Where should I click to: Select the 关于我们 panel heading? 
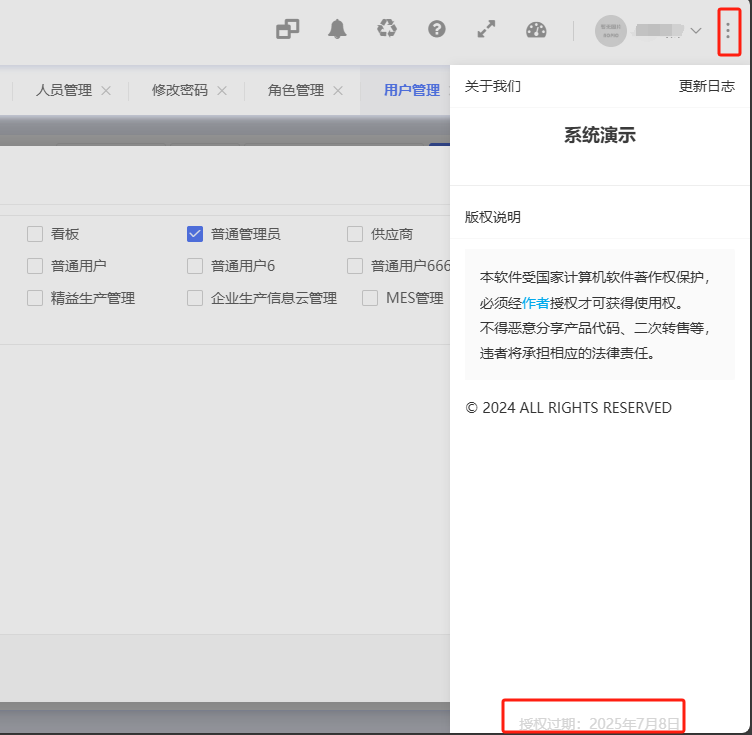pyautogui.click(x=492, y=86)
